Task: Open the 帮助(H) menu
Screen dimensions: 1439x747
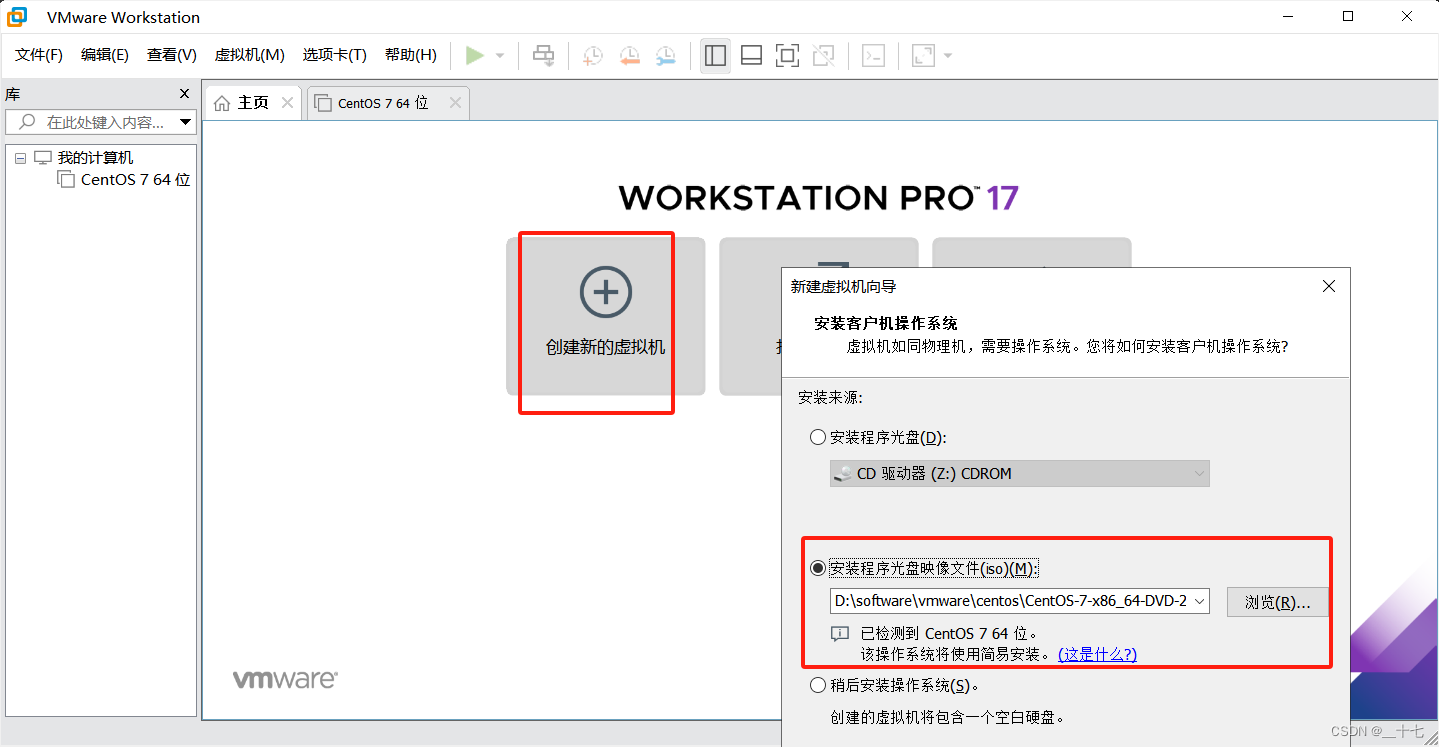Action: pos(411,55)
